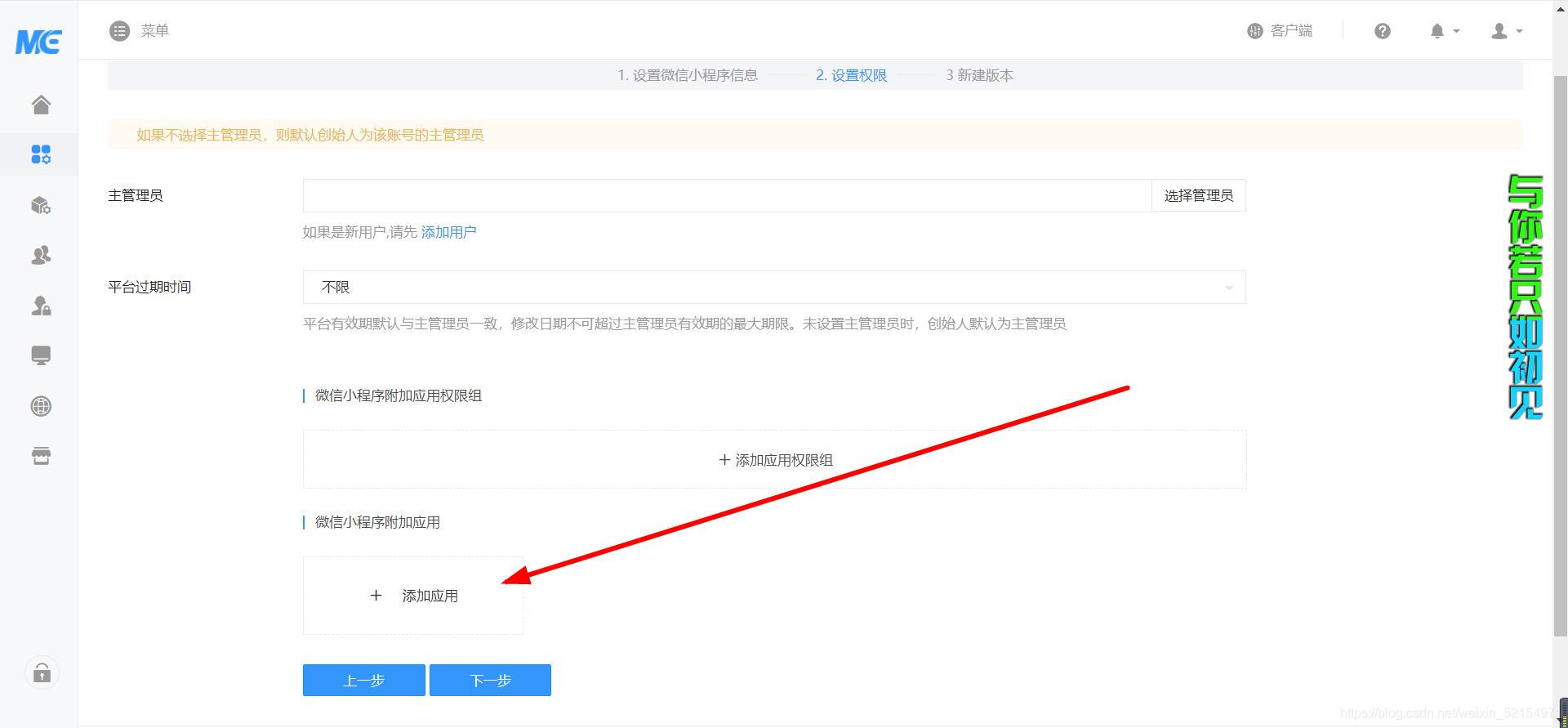Open the monitor icon in sidebar
This screenshot has height=728, width=1568.
pyautogui.click(x=41, y=355)
